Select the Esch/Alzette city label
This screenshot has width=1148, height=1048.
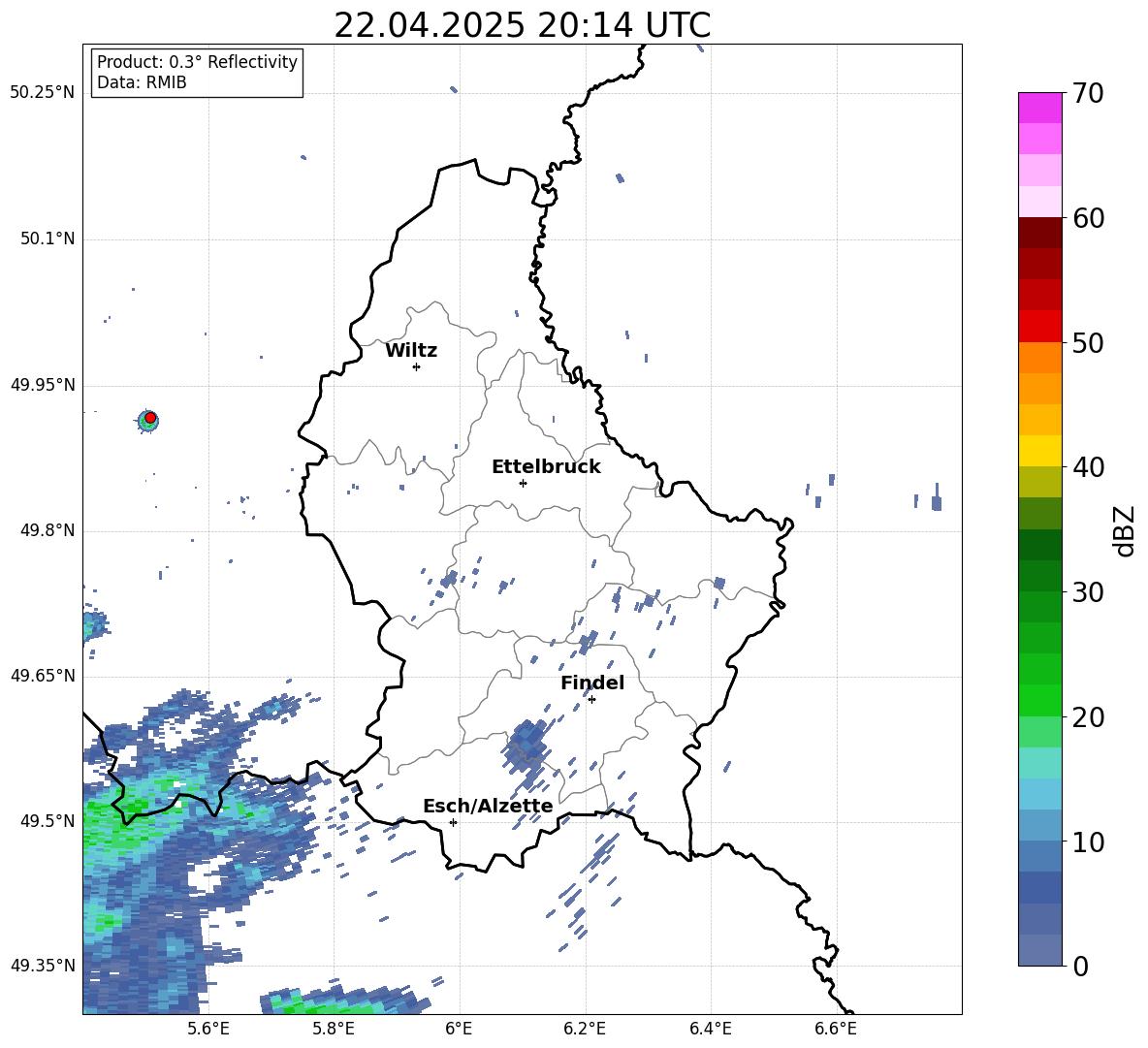pos(488,807)
